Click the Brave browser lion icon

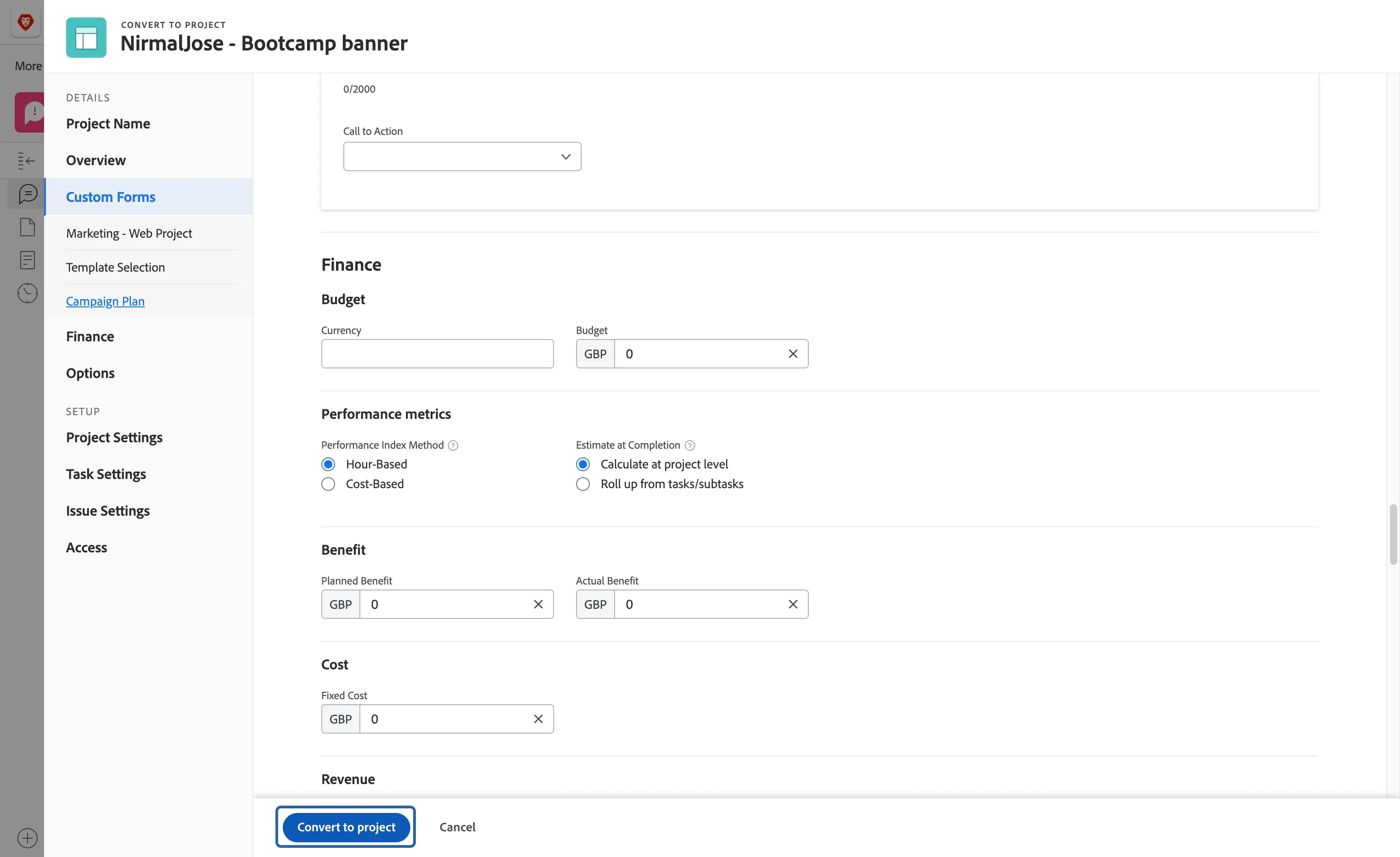tap(25, 23)
